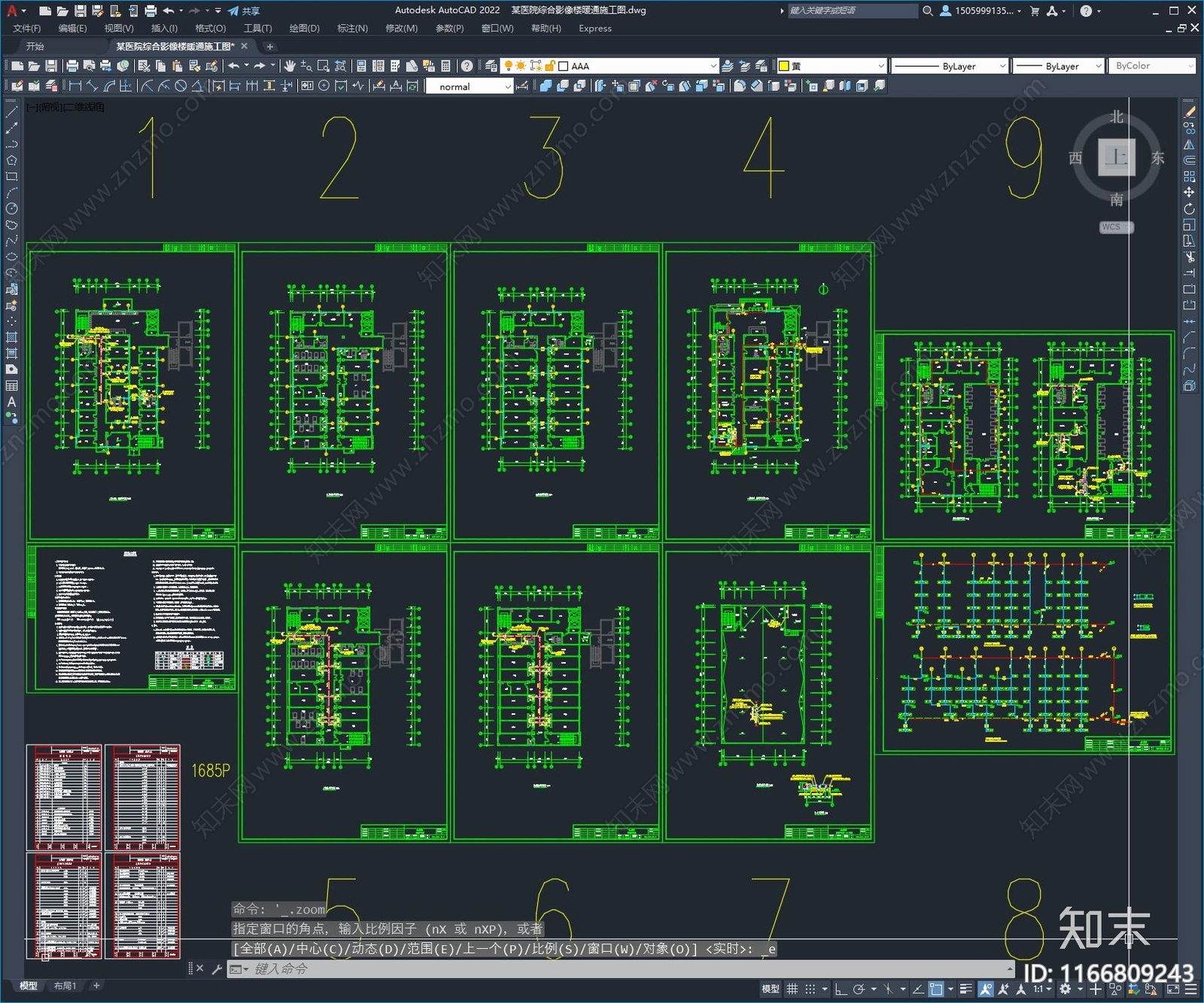Switch to the 布局1 layout tab
The height and width of the screenshot is (1003, 1204).
point(65,986)
